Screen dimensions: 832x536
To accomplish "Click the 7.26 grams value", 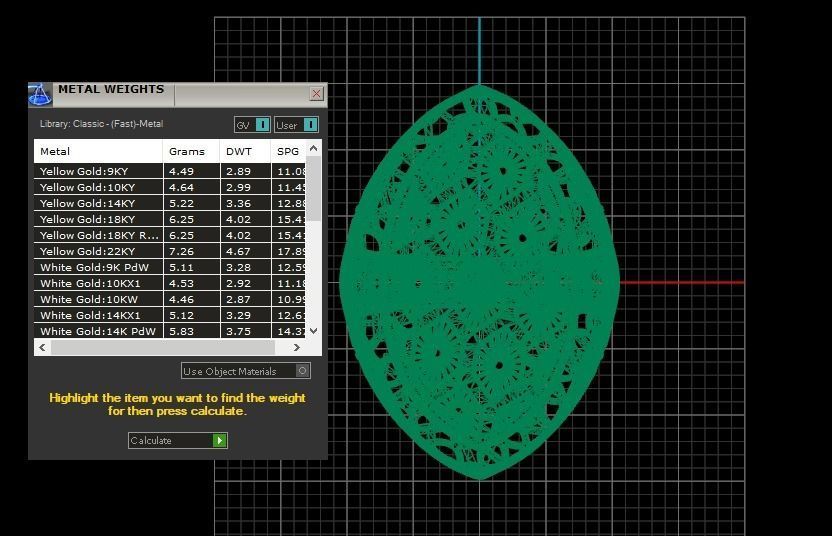I will (181, 252).
